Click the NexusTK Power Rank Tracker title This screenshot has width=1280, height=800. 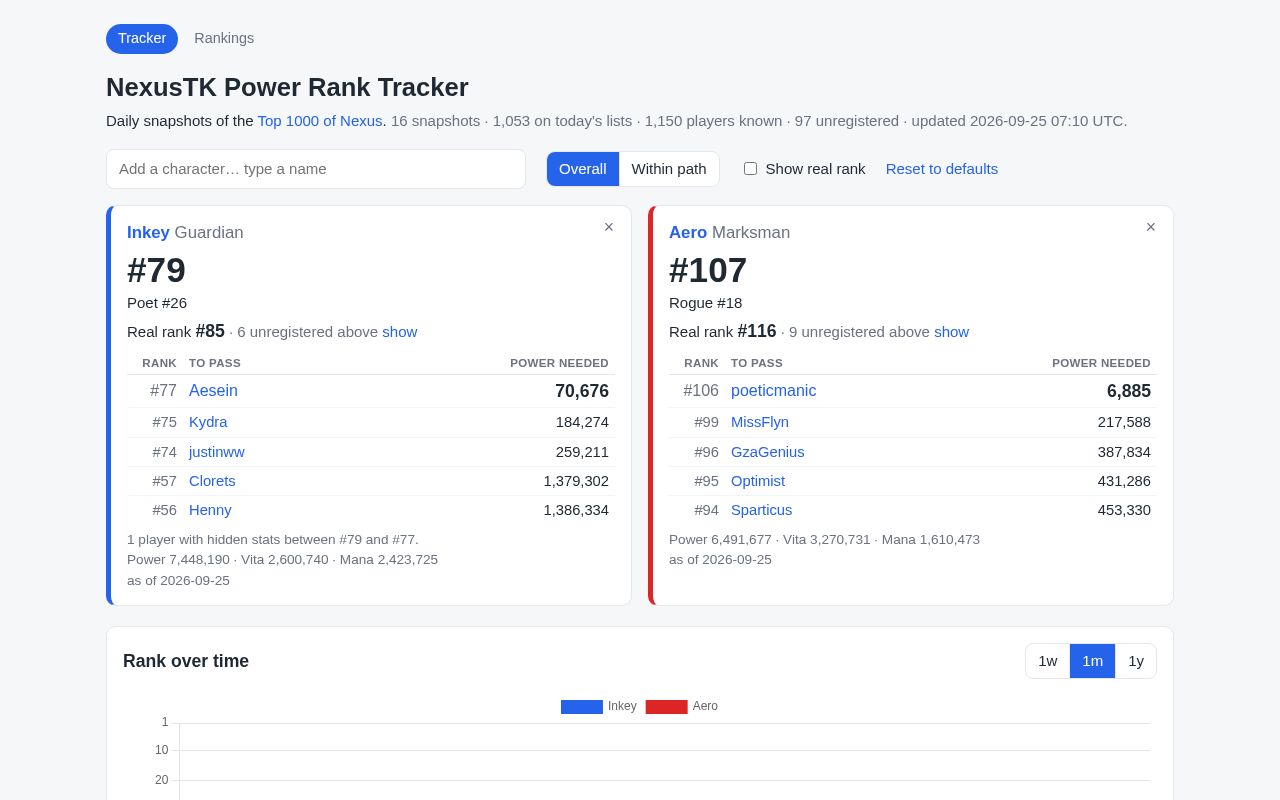[x=287, y=87]
